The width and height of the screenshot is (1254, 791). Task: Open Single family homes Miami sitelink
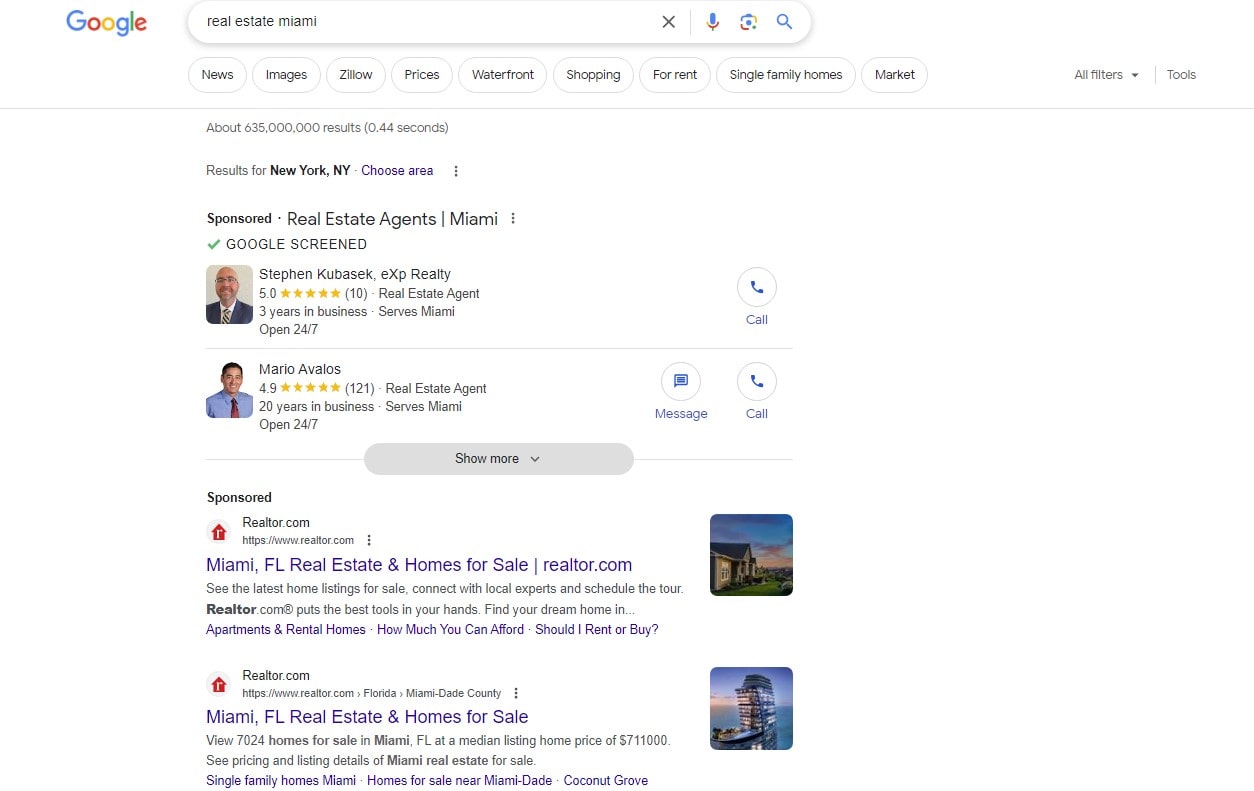(x=281, y=781)
